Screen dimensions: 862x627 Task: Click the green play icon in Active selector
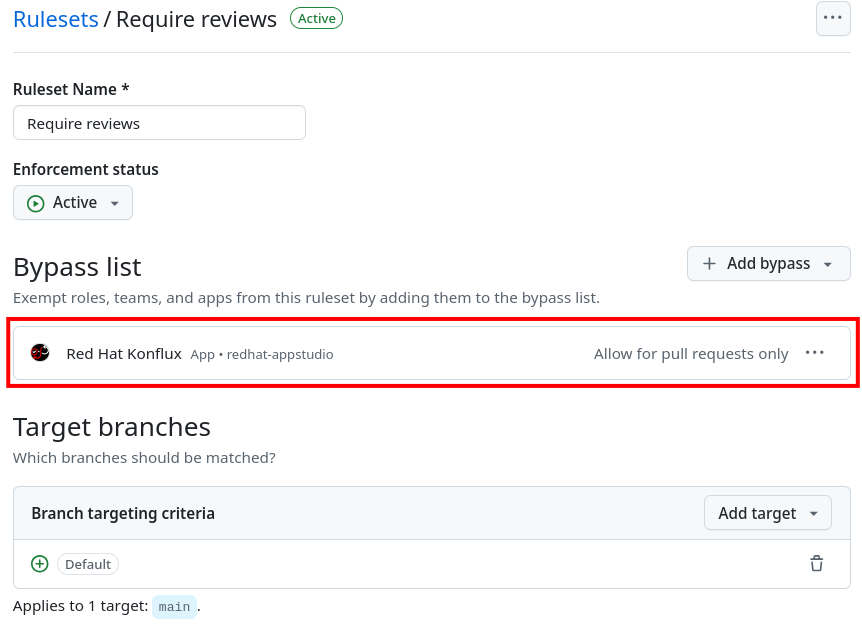tap(34, 202)
